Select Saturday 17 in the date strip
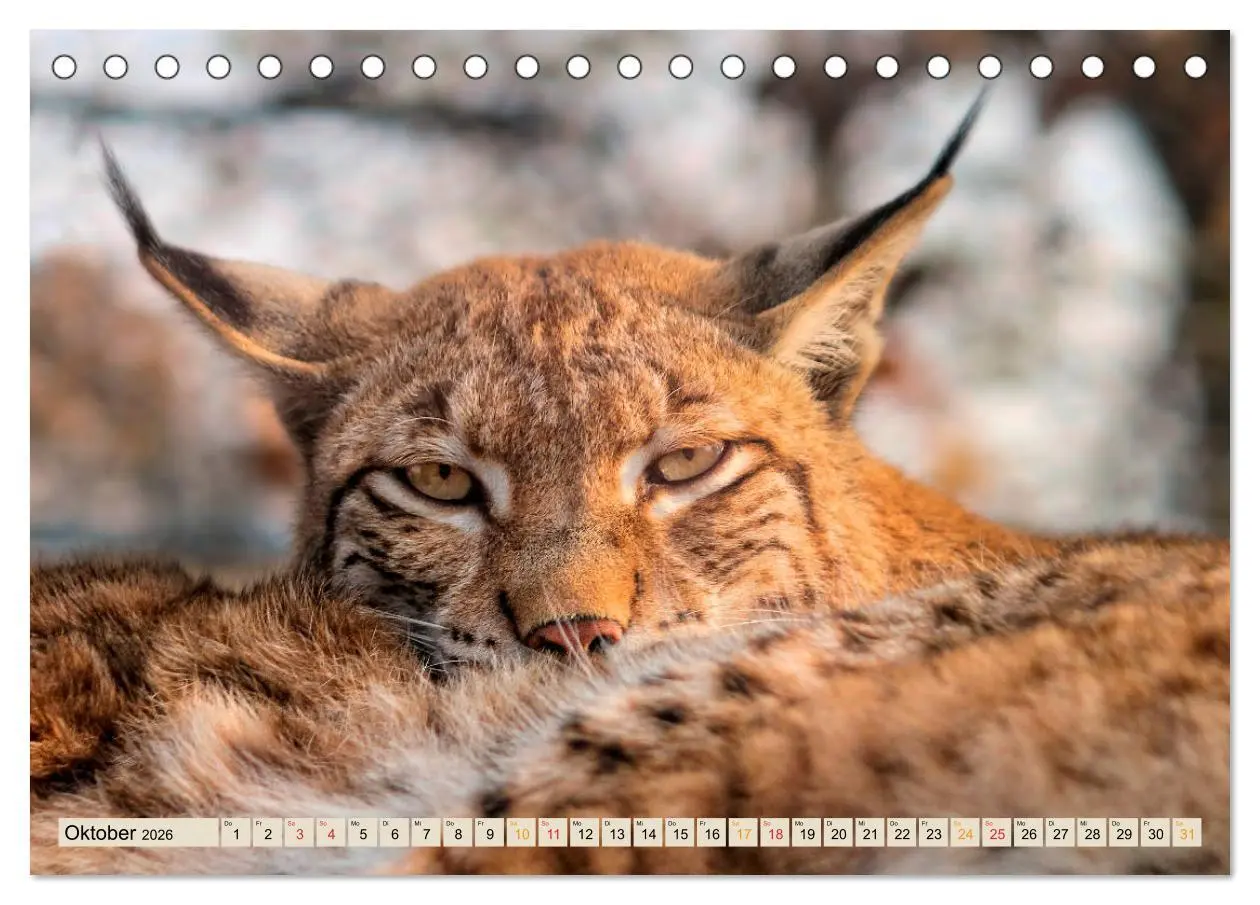Image resolution: width=1260 pixels, height=905 pixels. pyautogui.click(x=744, y=832)
